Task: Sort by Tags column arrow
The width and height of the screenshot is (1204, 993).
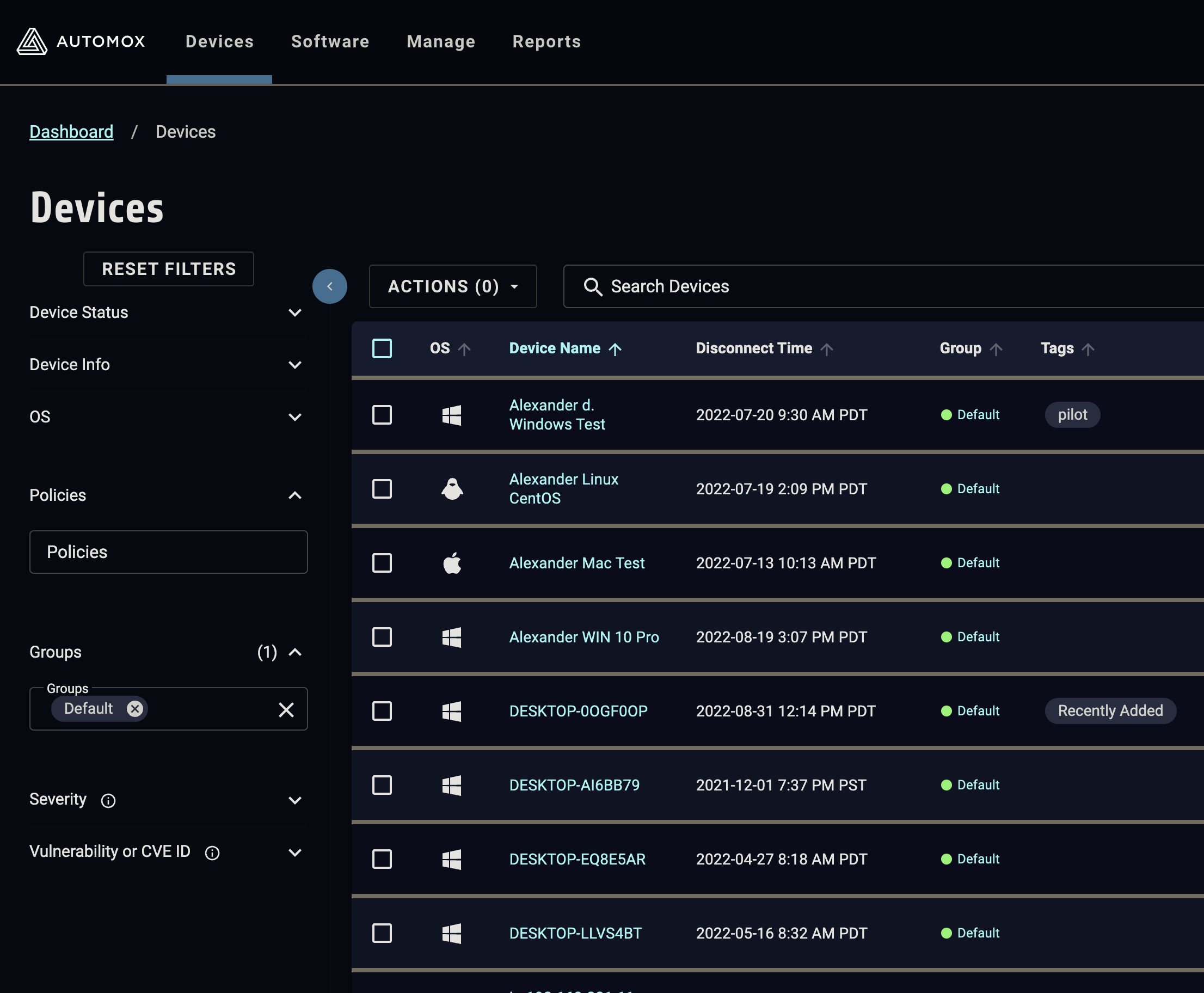Action: tap(1088, 349)
